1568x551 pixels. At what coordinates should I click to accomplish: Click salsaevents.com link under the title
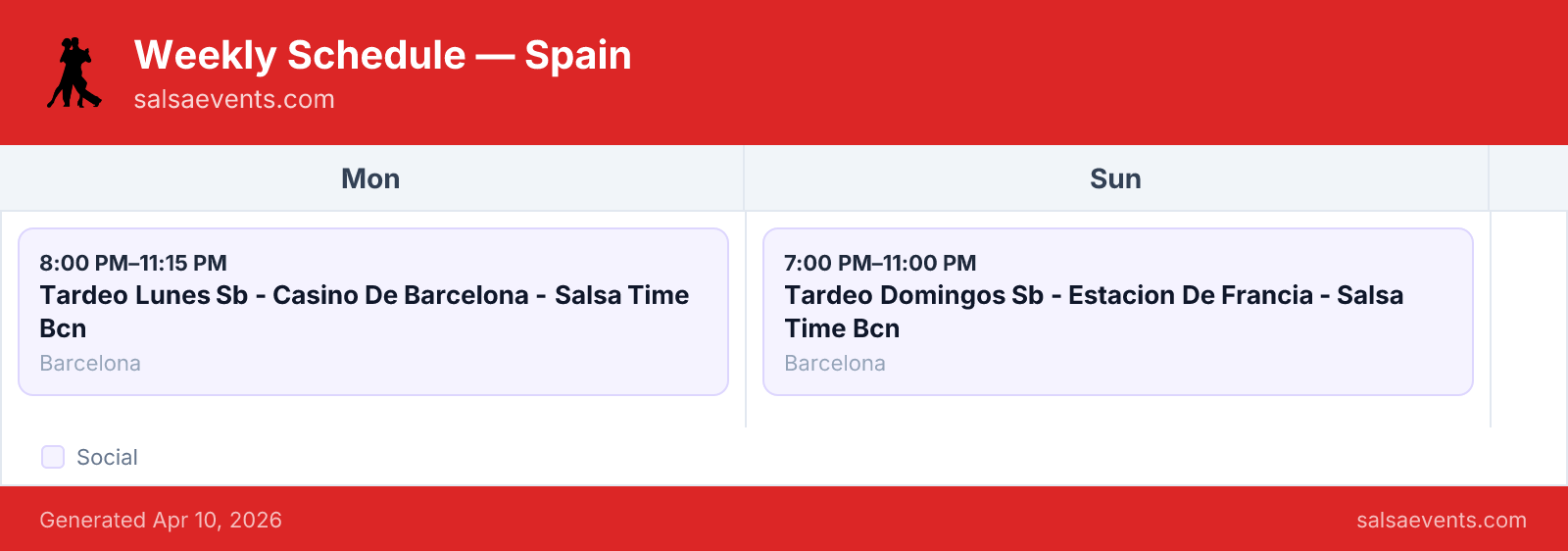(x=234, y=99)
